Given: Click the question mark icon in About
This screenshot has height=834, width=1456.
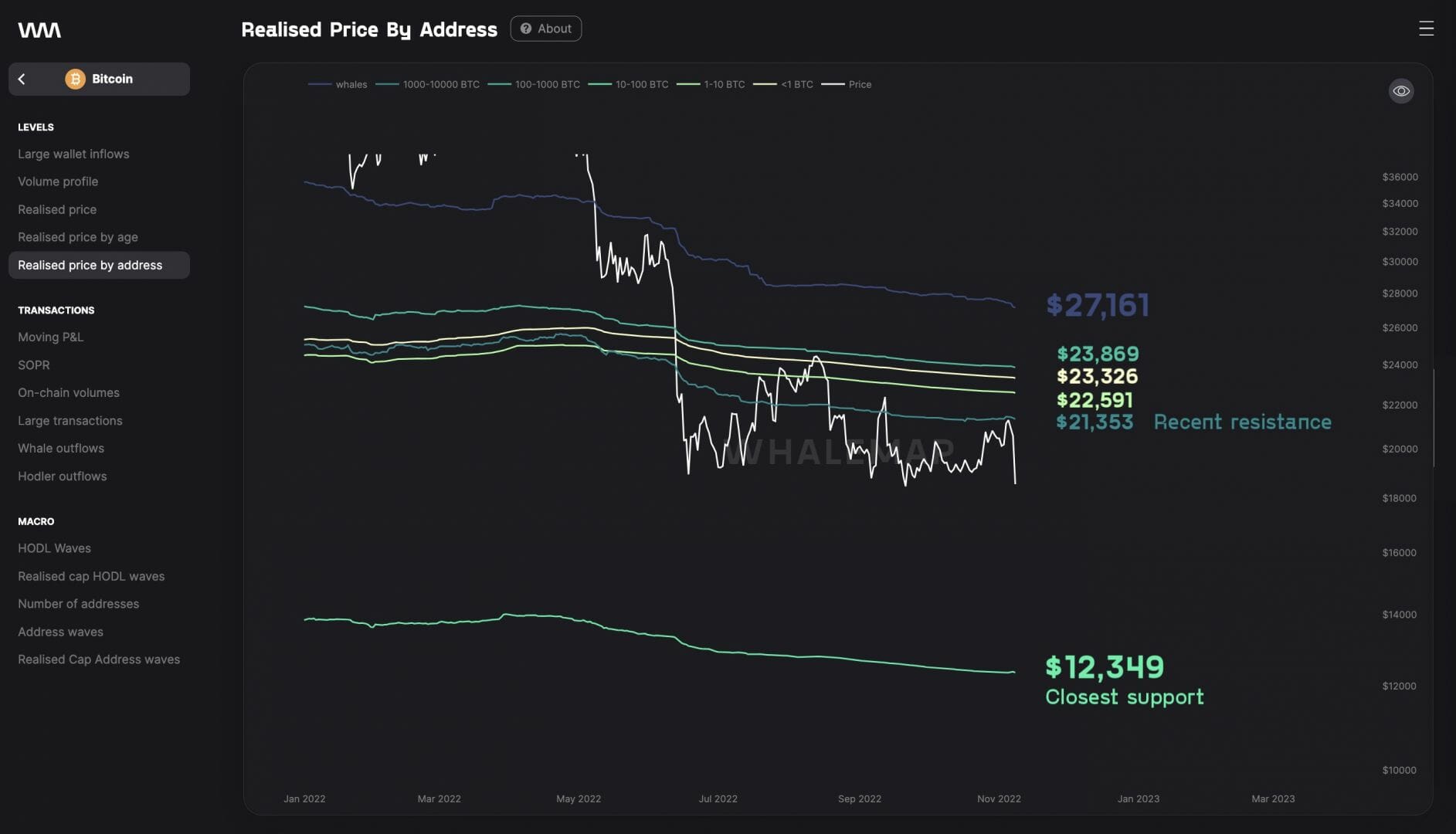Looking at the screenshot, I should (525, 29).
